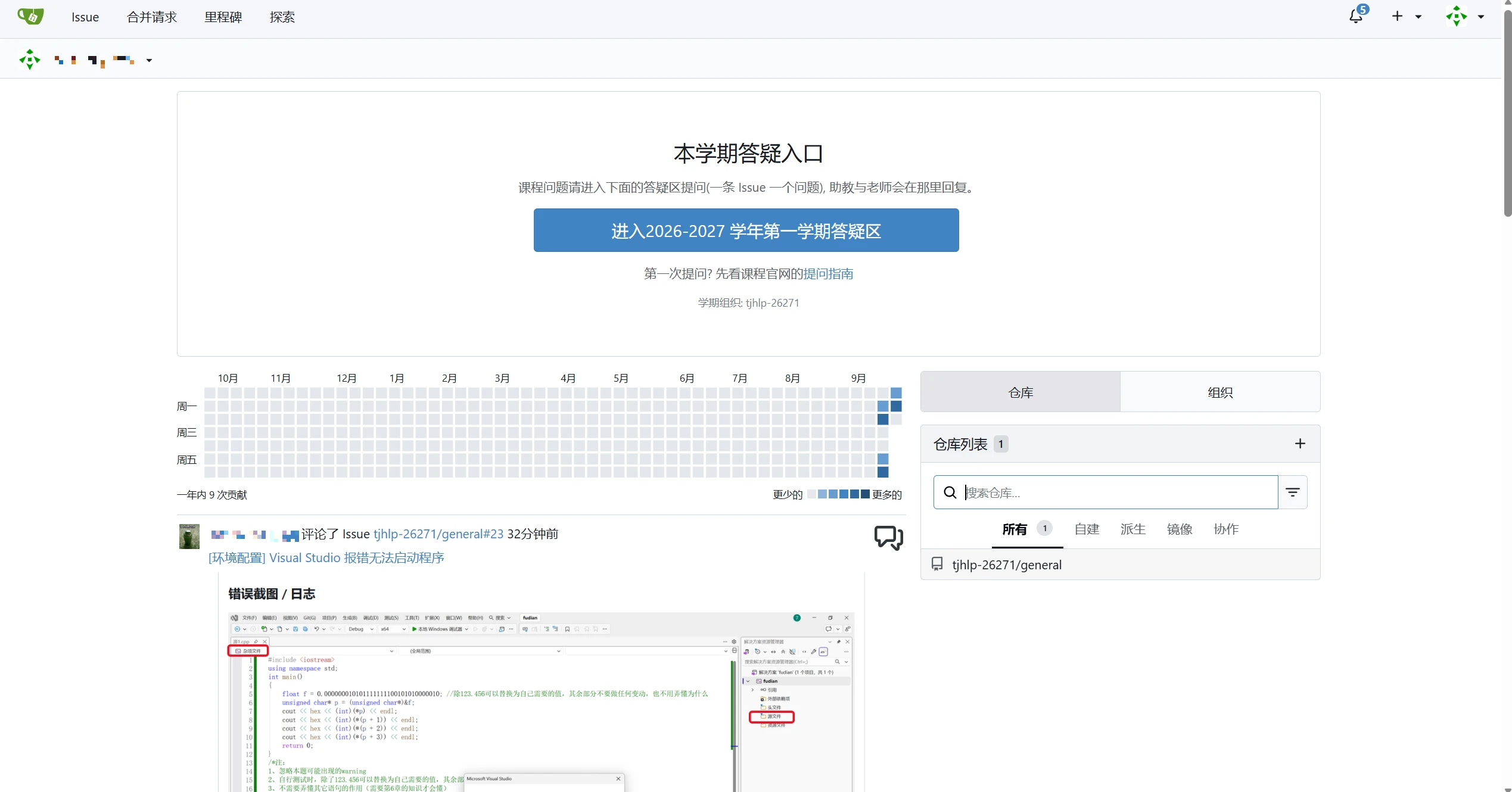
Task: Click the Gitea teacup logo
Action: point(30,17)
